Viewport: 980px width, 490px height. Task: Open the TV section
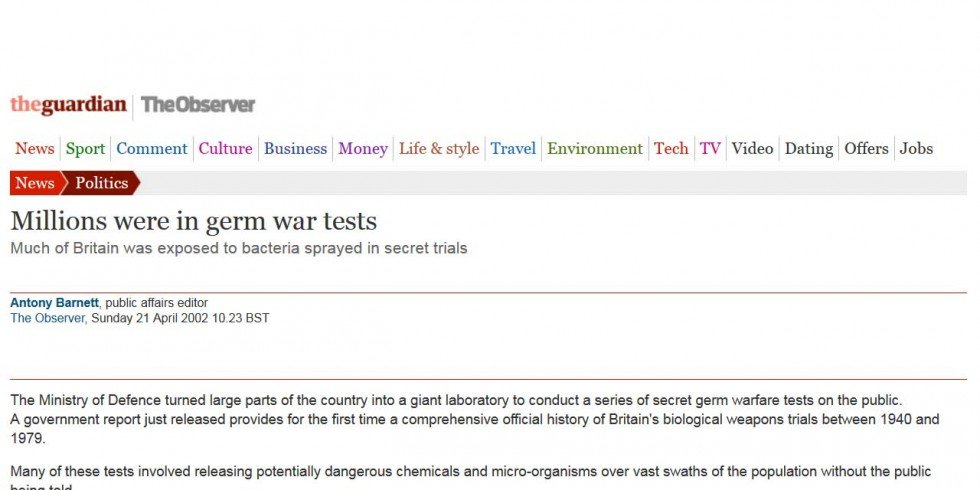coord(710,149)
